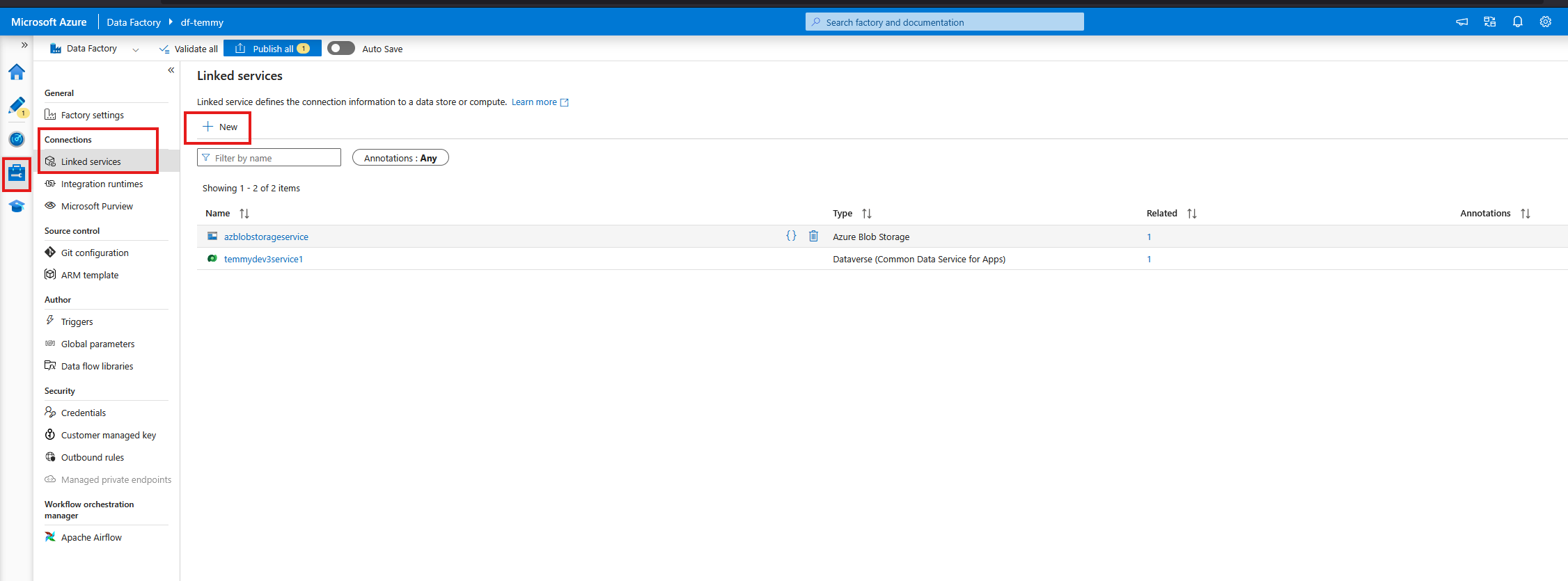
Task: Delete azblobstorageservice with trash icon
Action: pyautogui.click(x=813, y=237)
